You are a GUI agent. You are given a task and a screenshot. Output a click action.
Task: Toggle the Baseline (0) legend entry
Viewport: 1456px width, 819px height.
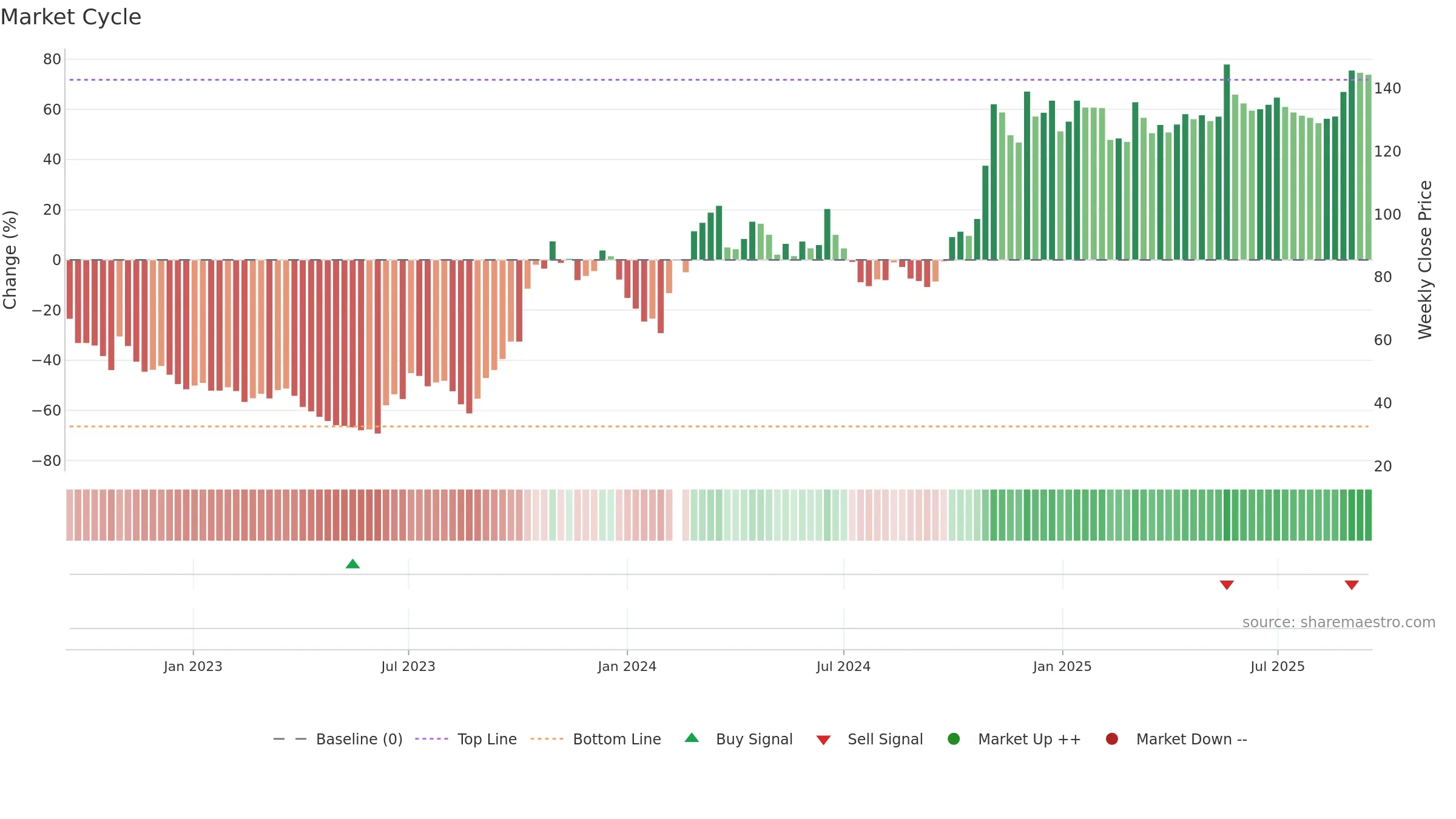[338, 739]
